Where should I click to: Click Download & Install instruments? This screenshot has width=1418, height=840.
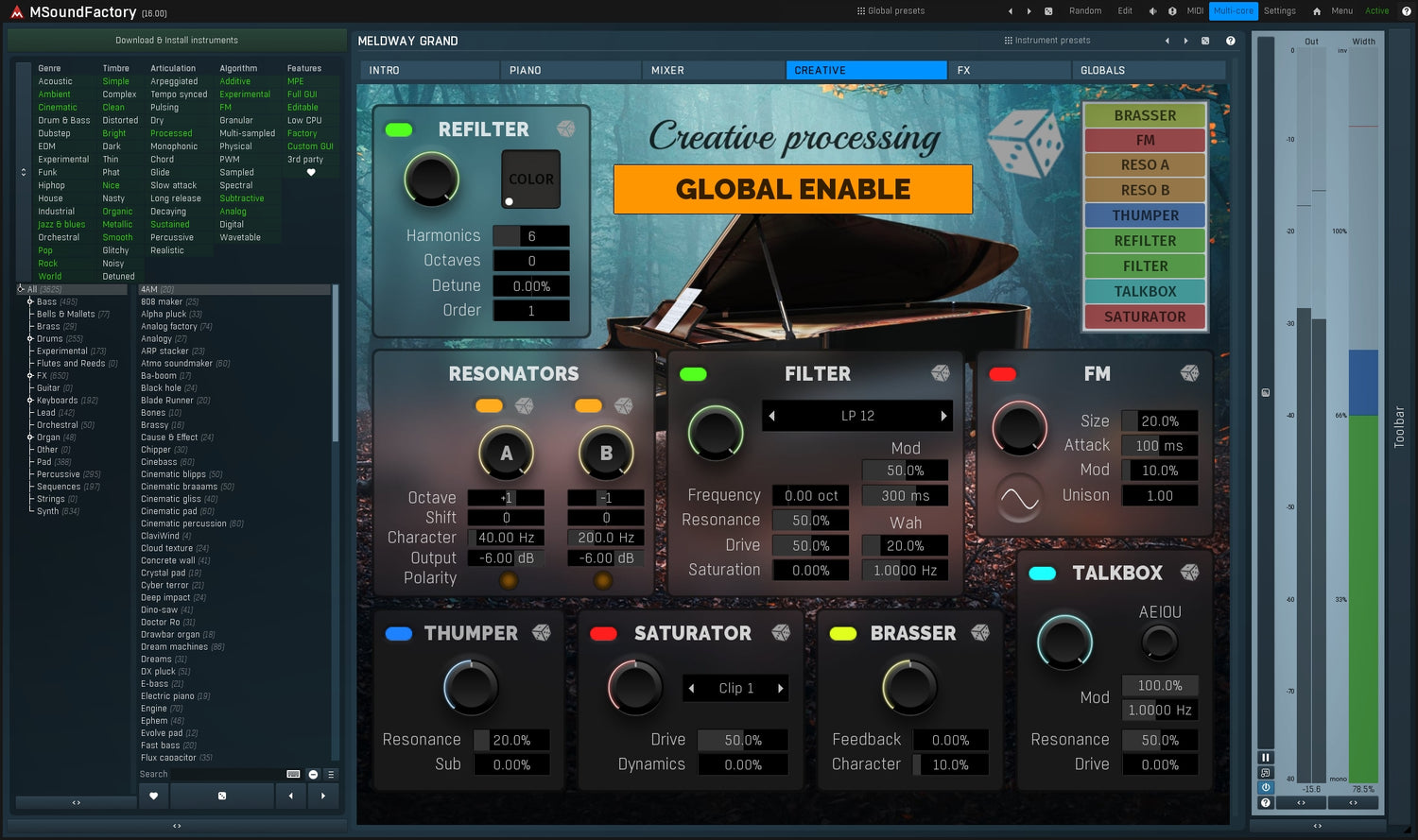tap(177, 40)
